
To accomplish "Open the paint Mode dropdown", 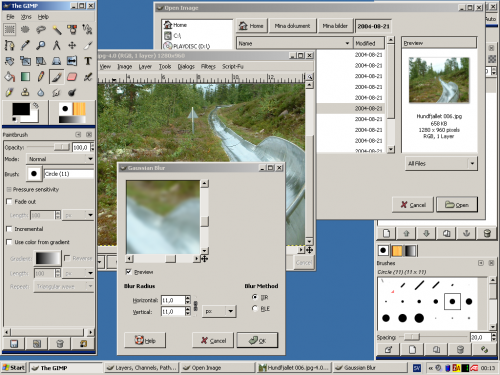I will pyautogui.click(x=60, y=159).
